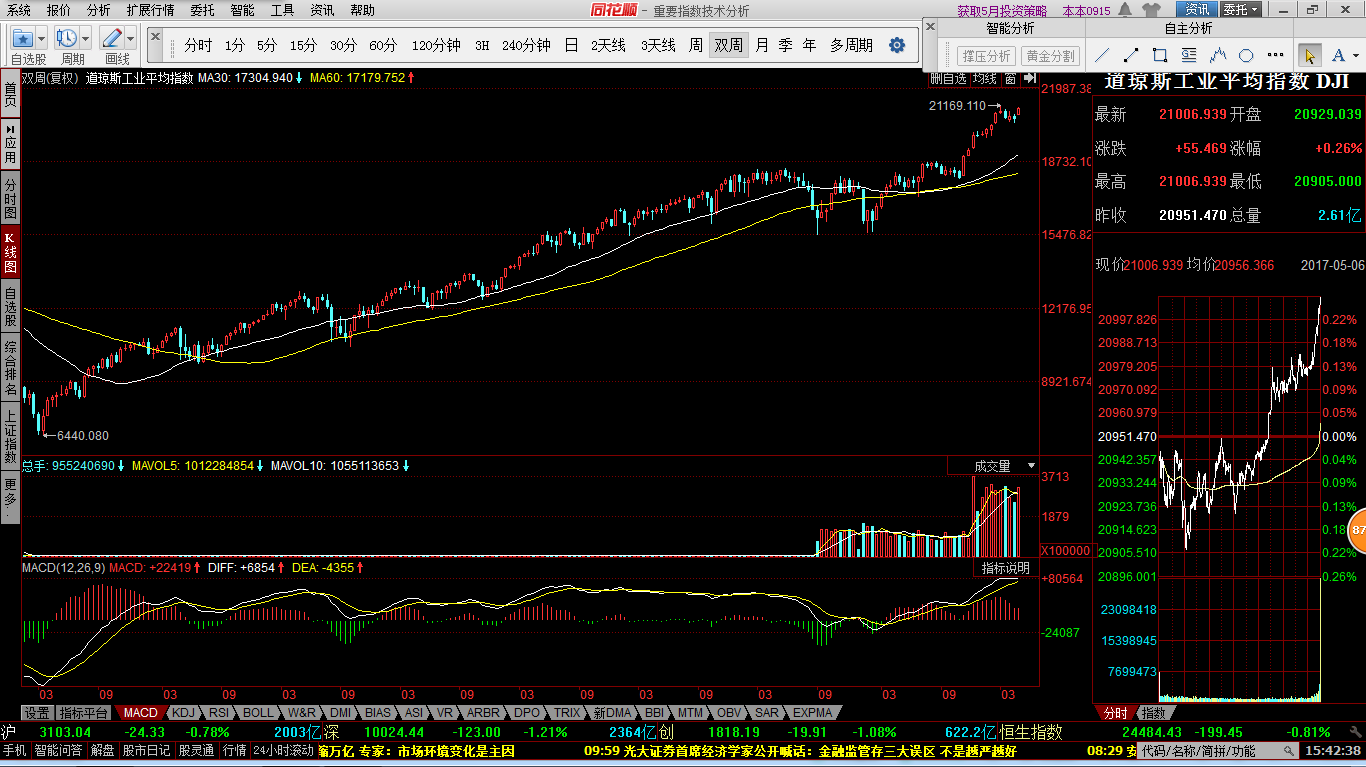Select the straight line drawing tool
Image resolution: width=1366 pixels, height=767 pixels.
click(1102, 55)
